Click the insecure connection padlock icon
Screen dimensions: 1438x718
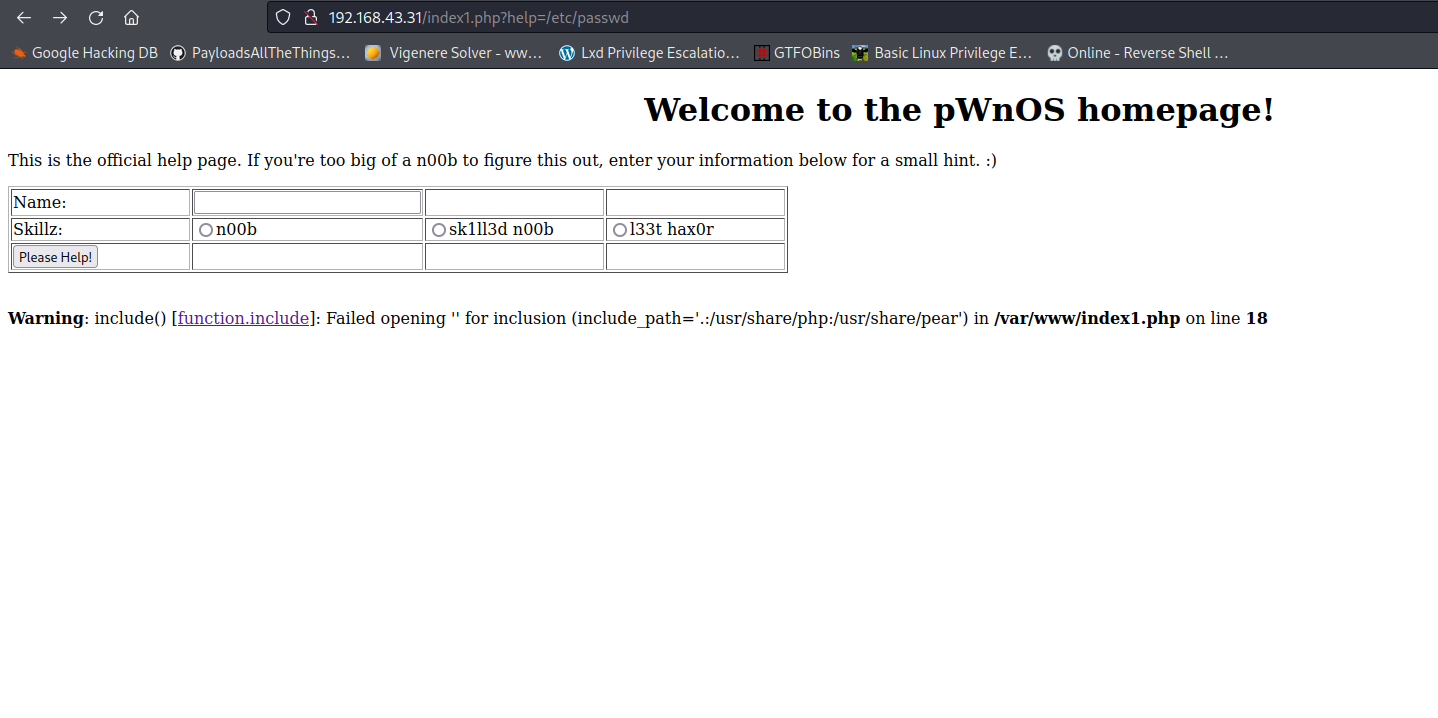310,18
